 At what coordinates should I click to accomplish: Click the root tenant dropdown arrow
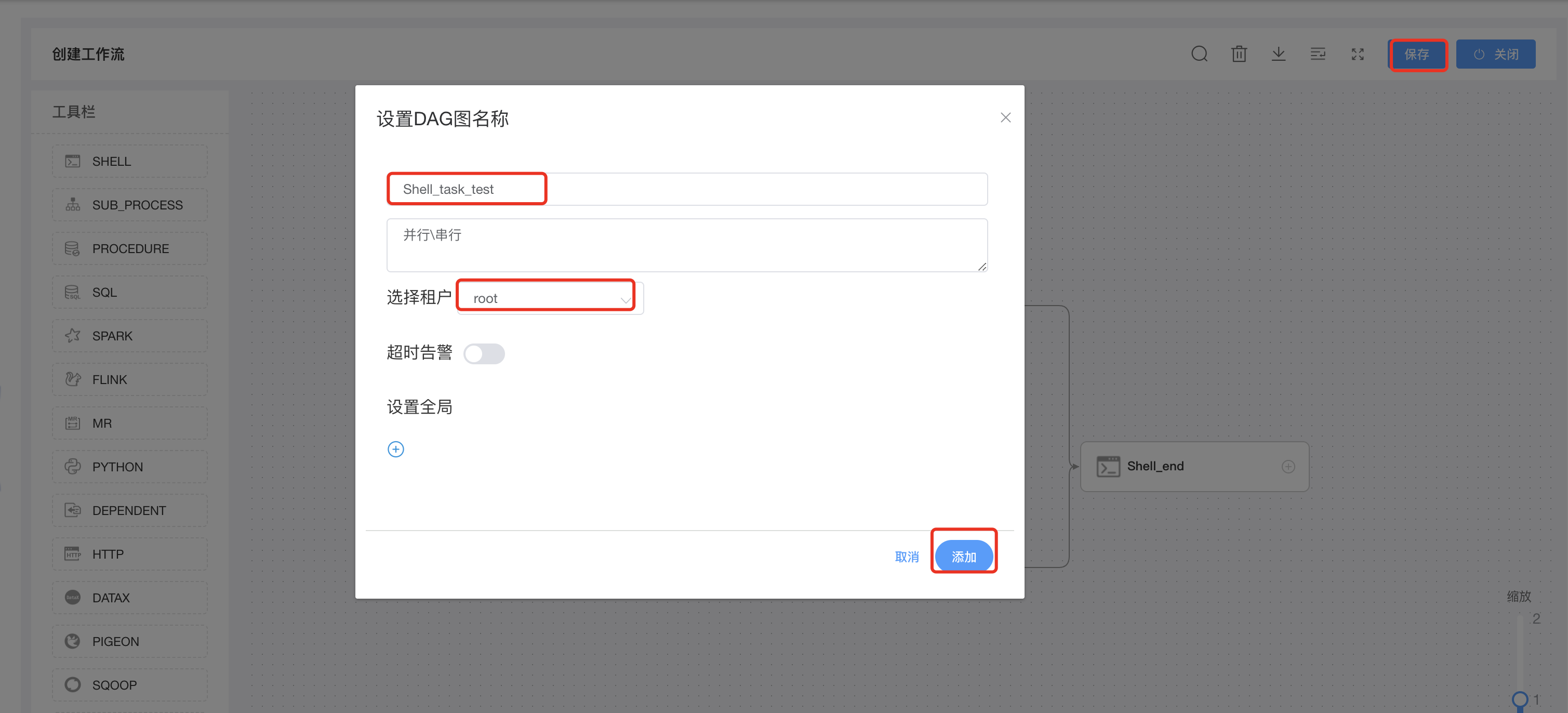(x=625, y=299)
